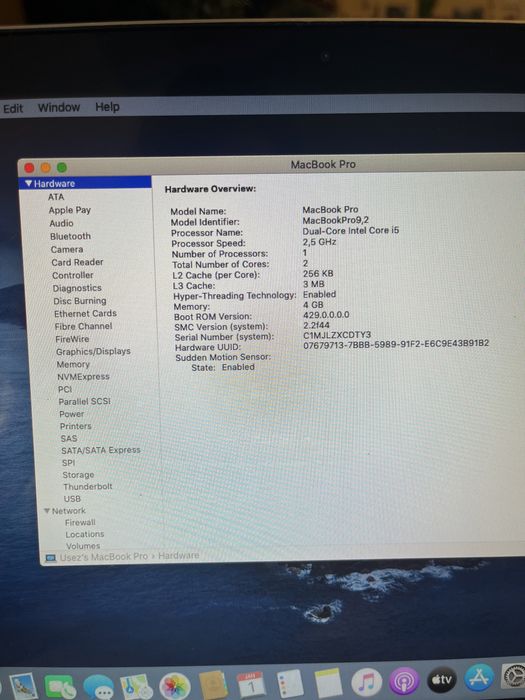Zoom the window with green button

(62, 167)
